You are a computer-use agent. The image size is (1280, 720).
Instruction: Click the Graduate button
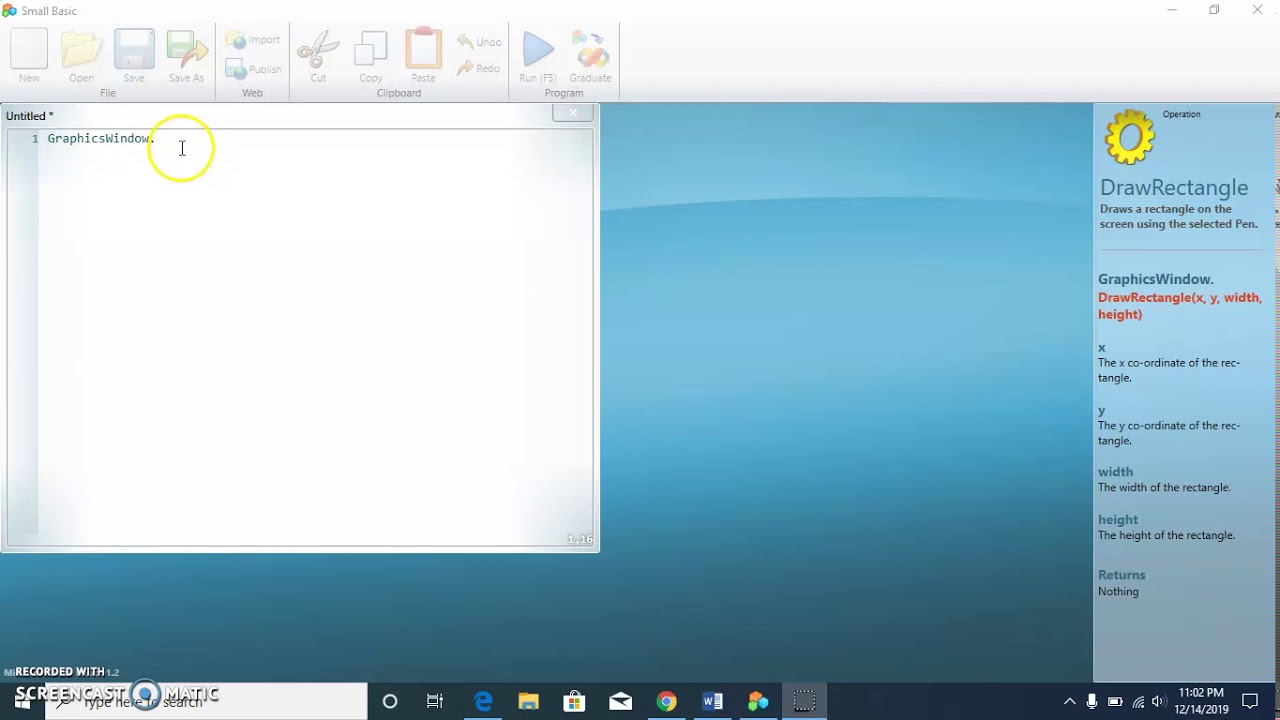590,56
